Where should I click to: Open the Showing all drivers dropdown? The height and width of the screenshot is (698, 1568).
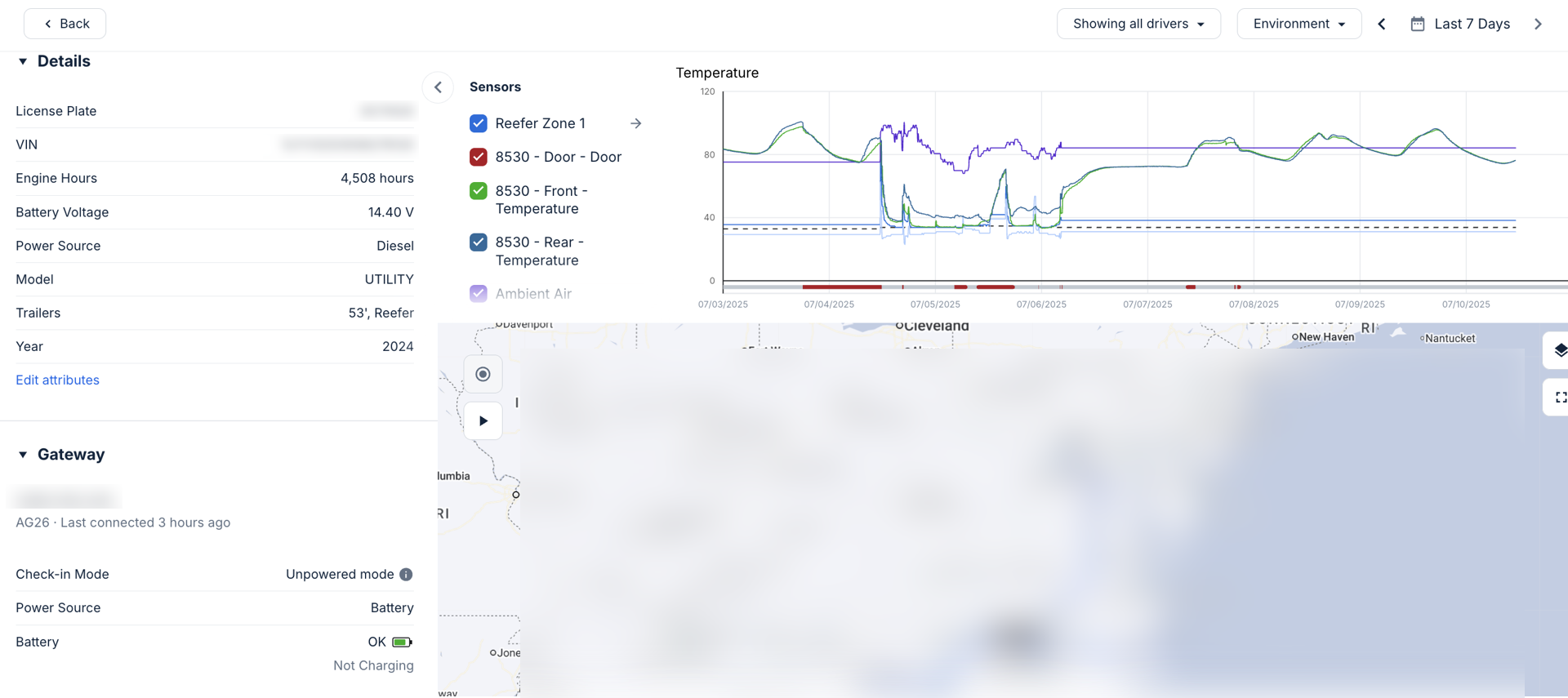pyautogui.click(x=1138, y=24)
